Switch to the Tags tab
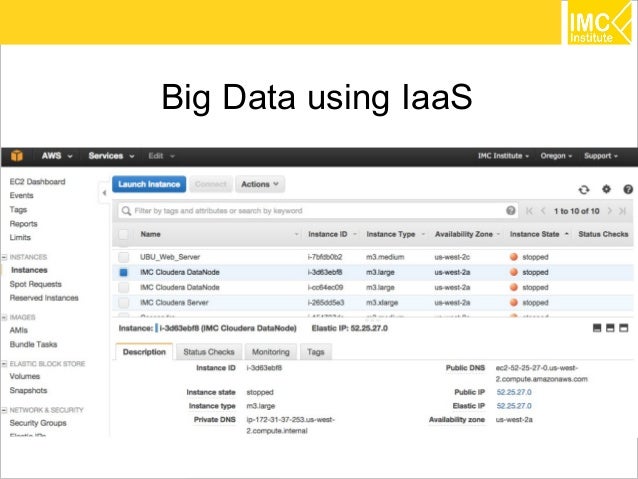 click(x=316, y=352)
